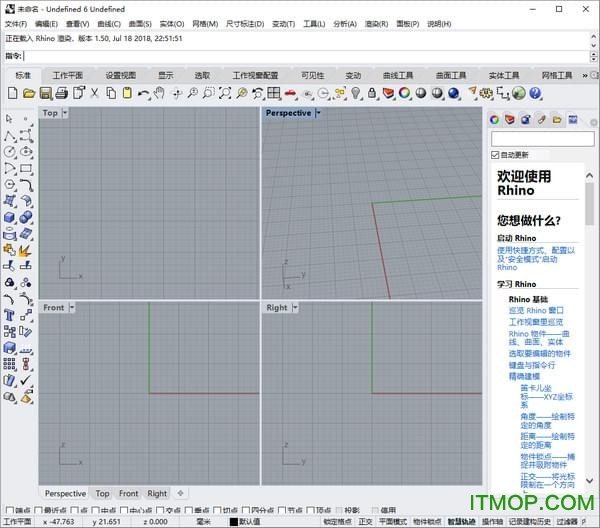Click the four-viewport layout icon
The width and height of the screenshot is (600, 528).
[x=274, y=93]
